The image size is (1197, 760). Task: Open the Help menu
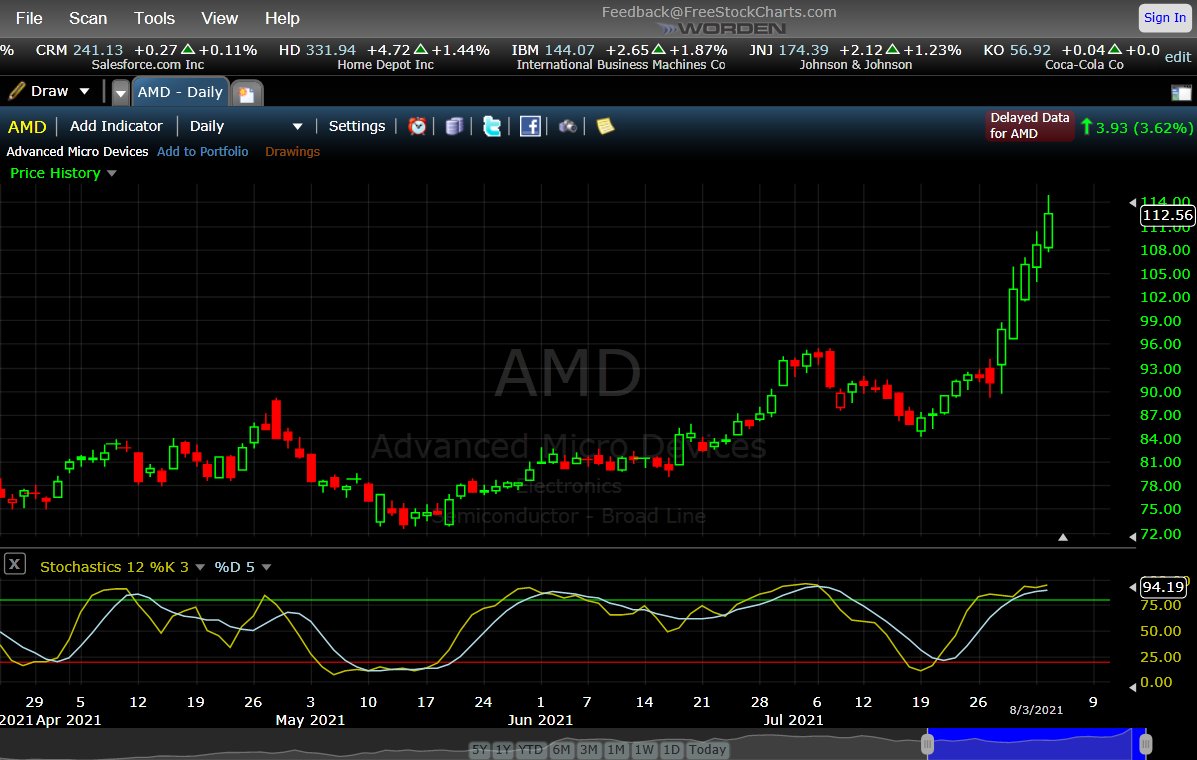(x=282, y=18)
